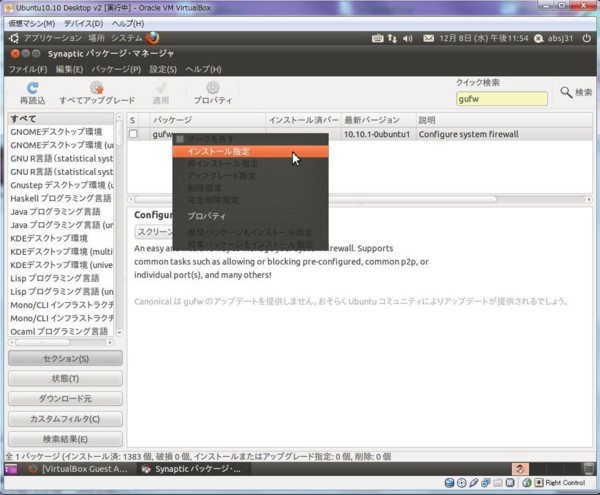Viewport: 600px width, 495px height.
Task: Click the ダウンロード元 button
Action: (65, 399)
